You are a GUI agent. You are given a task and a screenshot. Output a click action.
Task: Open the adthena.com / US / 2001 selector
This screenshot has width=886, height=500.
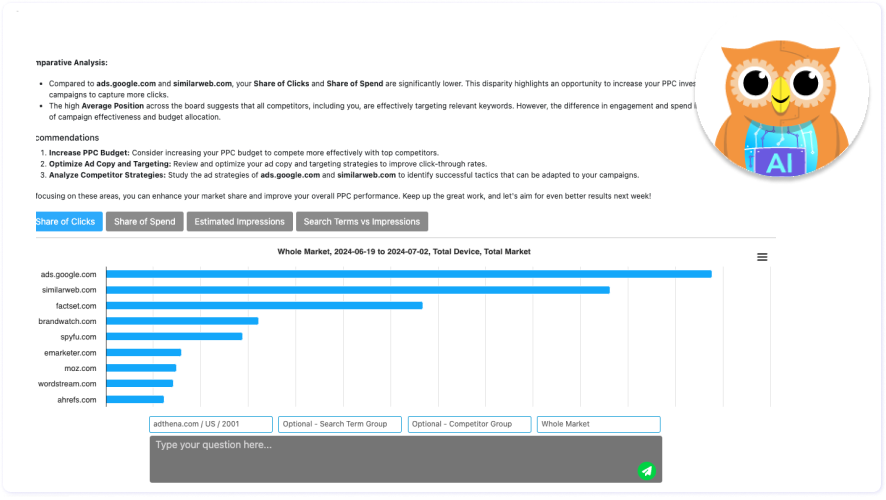tap(211, 424)
